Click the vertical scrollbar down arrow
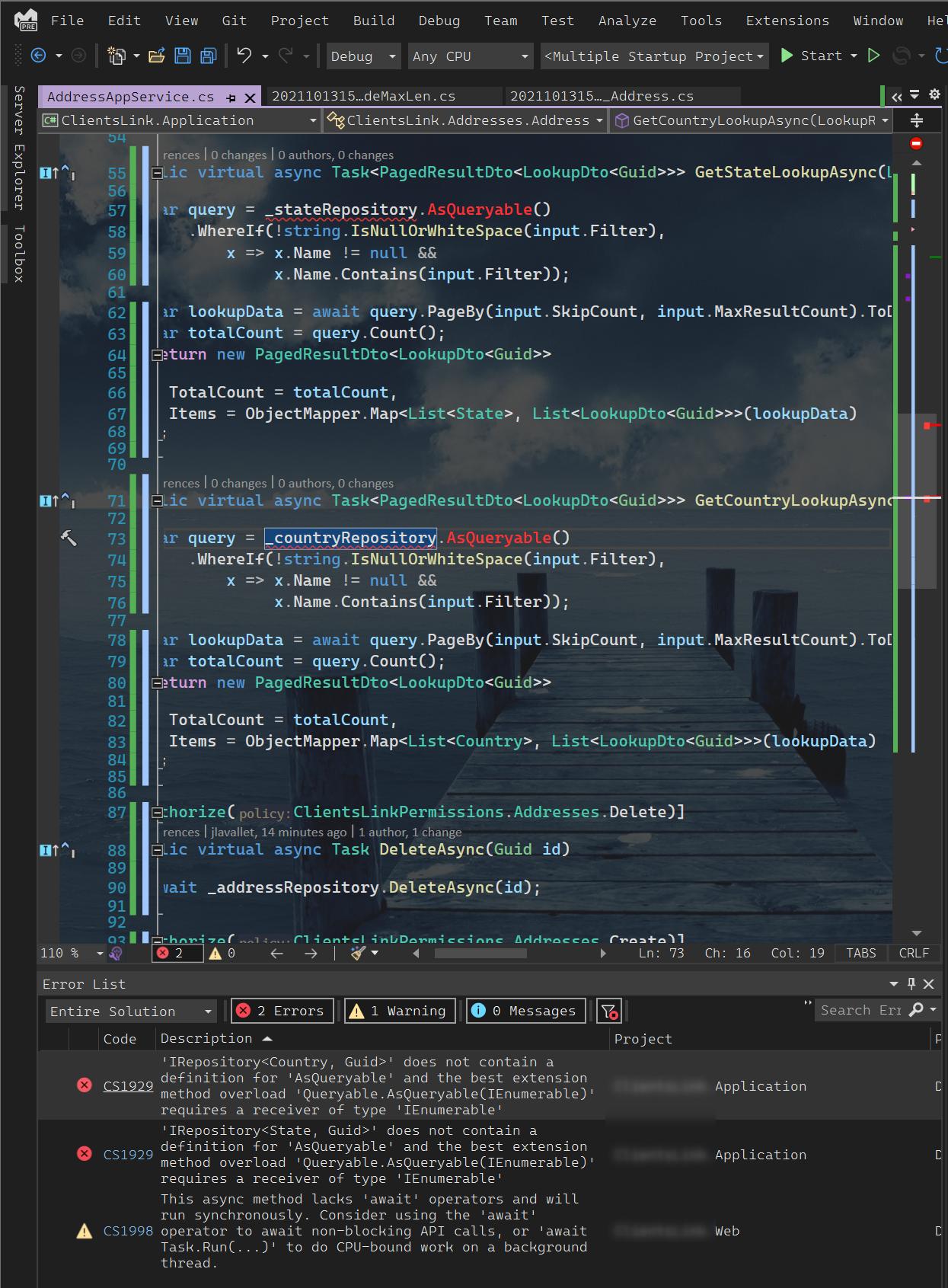The image size is (948, 1288). pos(917,933)
